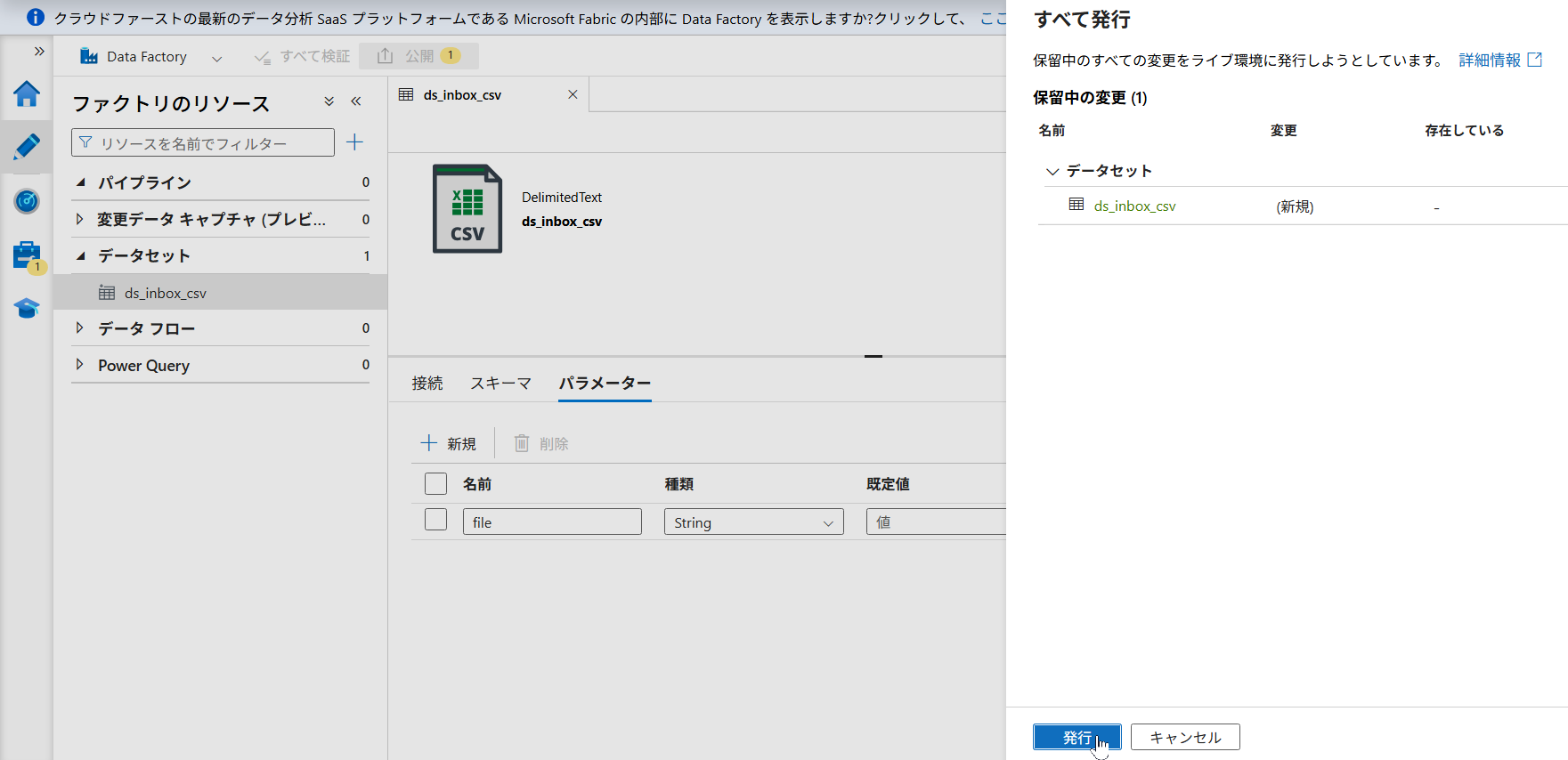Open the Home icon in left sidebar
The width and height of the screenshot is (1568, 760).
(27, 93)
